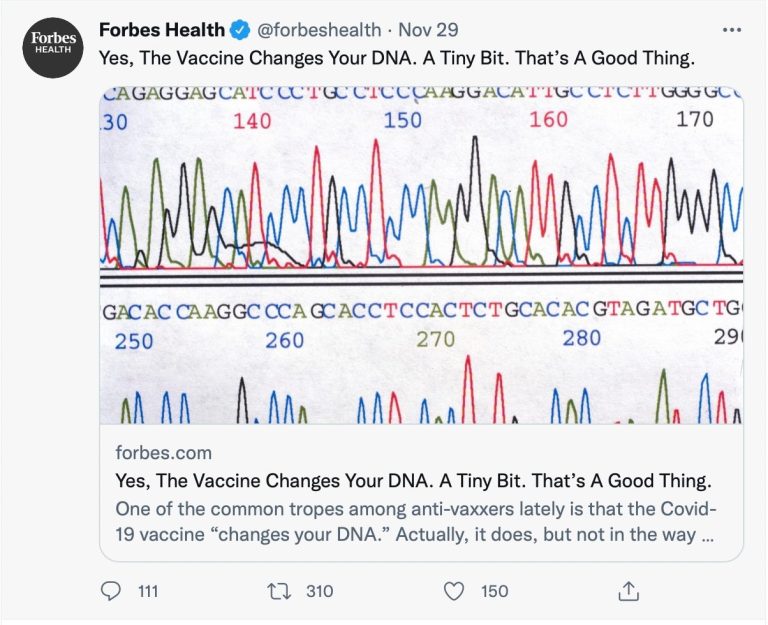Click the tweet's headline text above the image
This screenshot has width=768, height=625.
point(396,58)
